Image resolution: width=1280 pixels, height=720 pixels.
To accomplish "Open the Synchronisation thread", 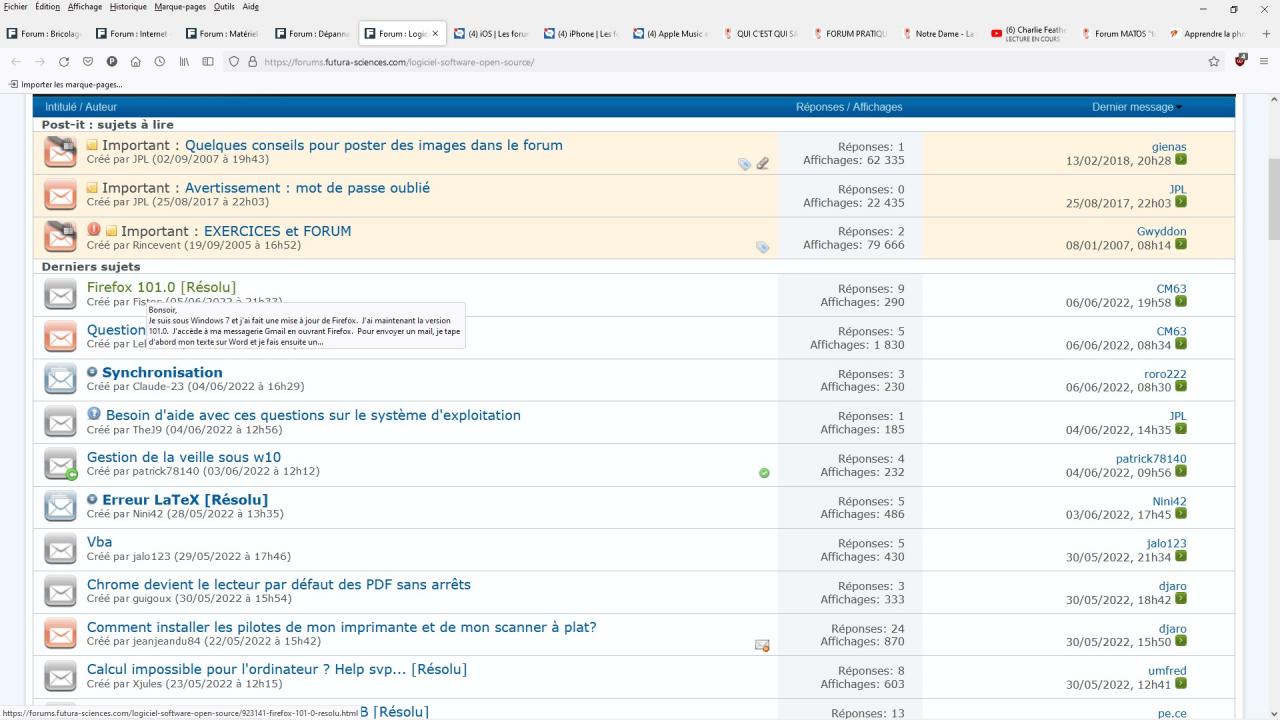I will [x=162, y=373].
